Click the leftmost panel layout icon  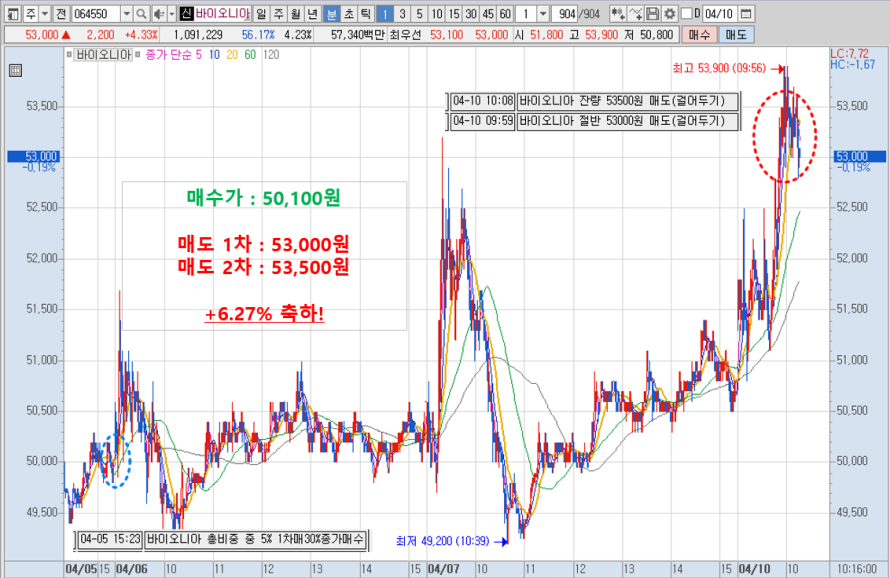click(x=12, y=14)
